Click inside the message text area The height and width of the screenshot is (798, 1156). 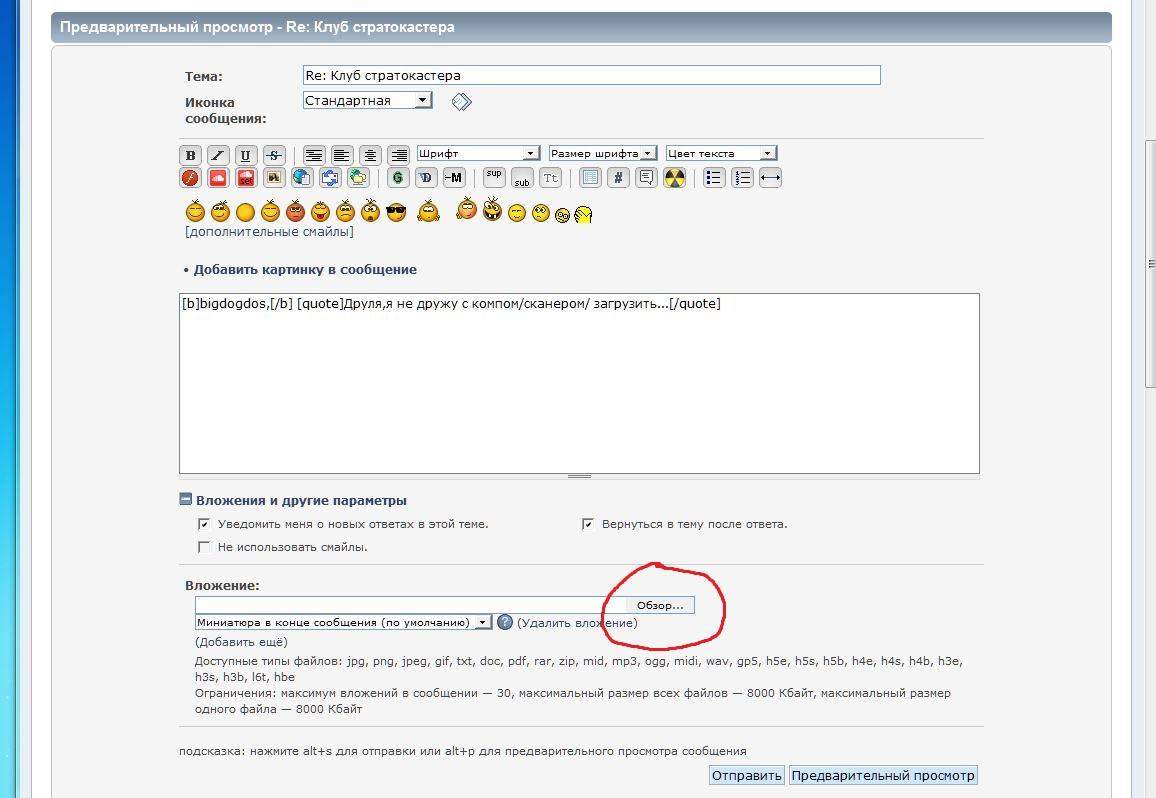pyautogui.click(x=579, y=384)
